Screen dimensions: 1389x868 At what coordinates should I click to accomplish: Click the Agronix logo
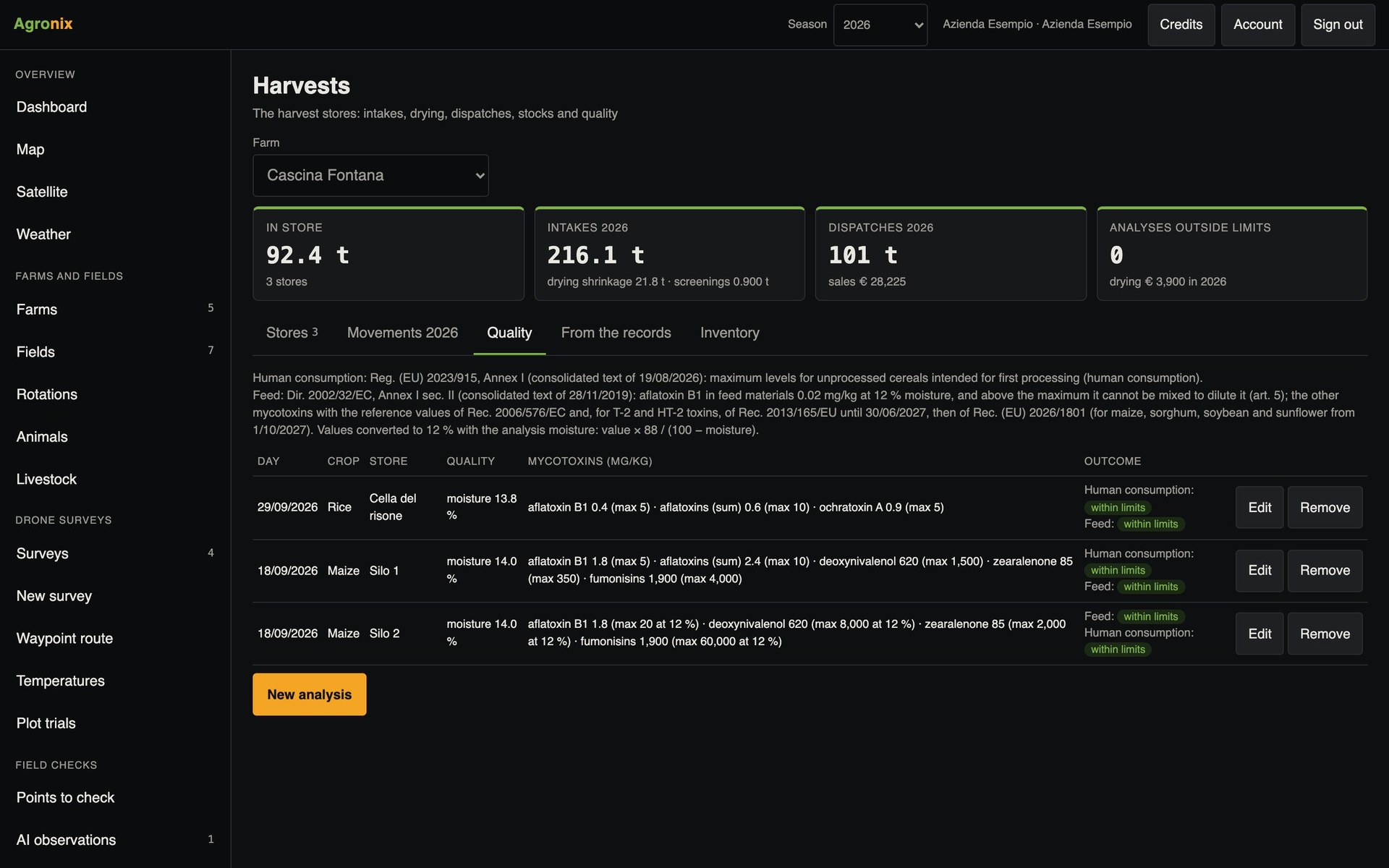[x=43, y=24]
